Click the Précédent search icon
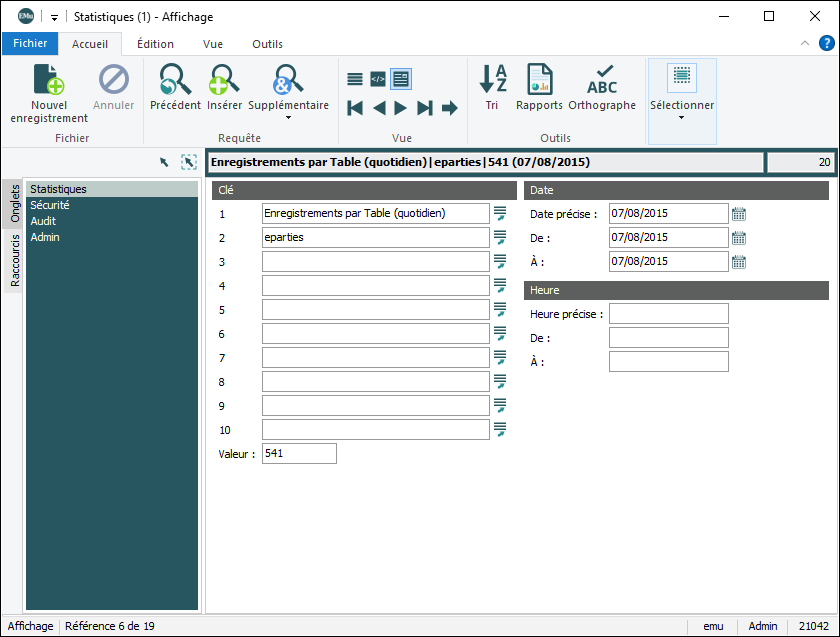 (175, 80)
